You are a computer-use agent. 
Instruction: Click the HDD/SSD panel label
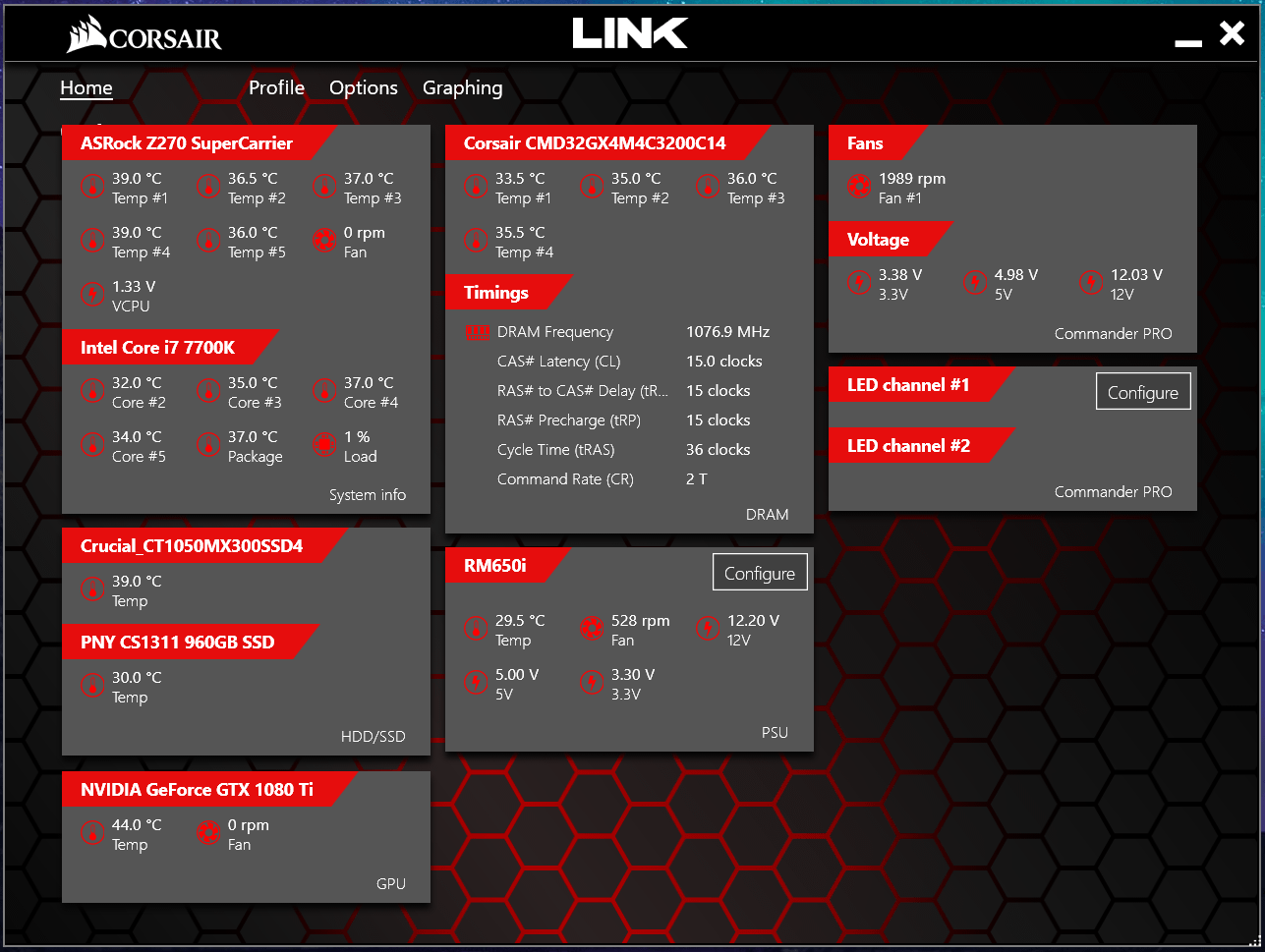click(373, 737)
